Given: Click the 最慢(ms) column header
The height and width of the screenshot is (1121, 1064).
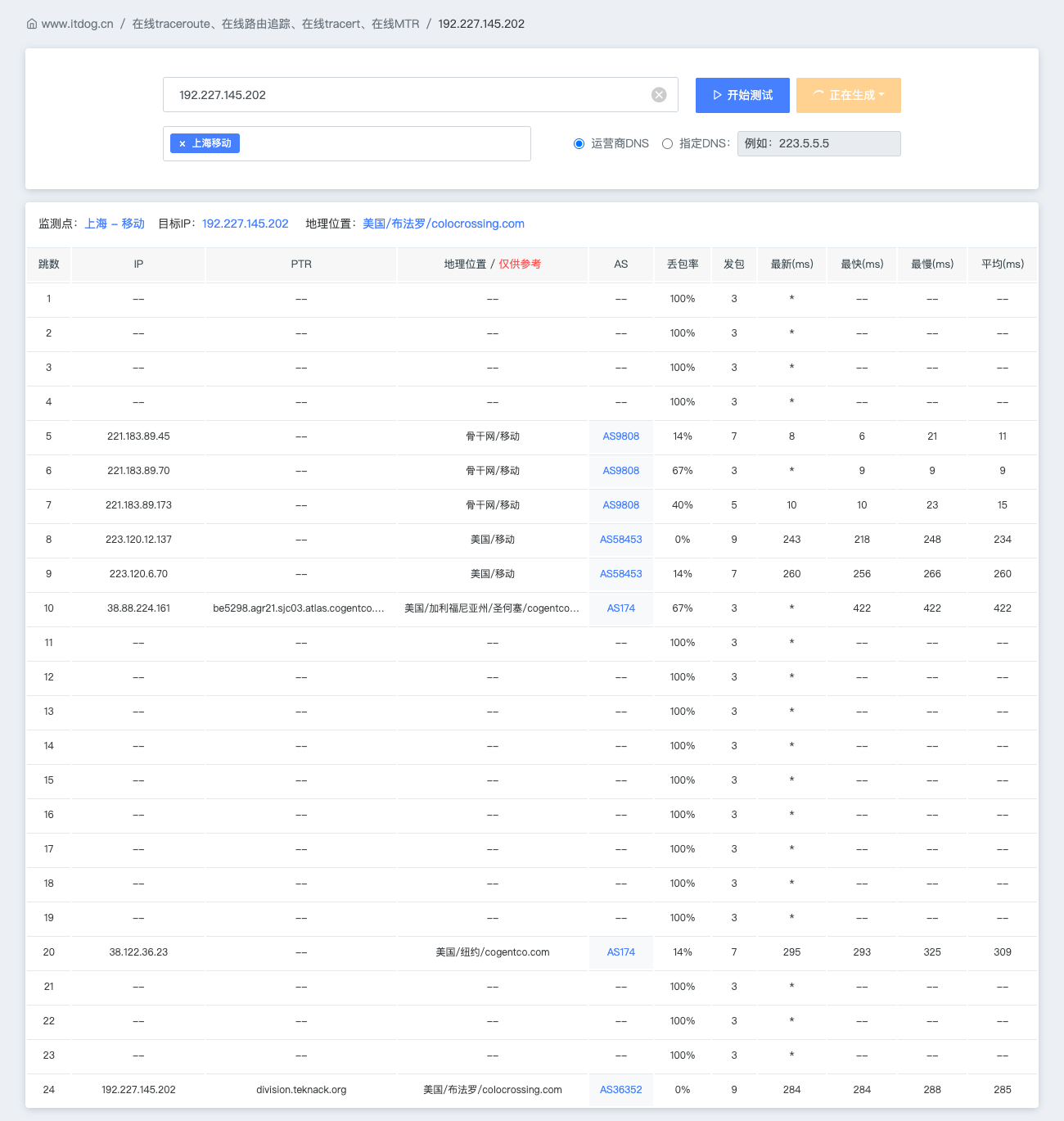Looking at the screenshot, I should pos(932,264).
